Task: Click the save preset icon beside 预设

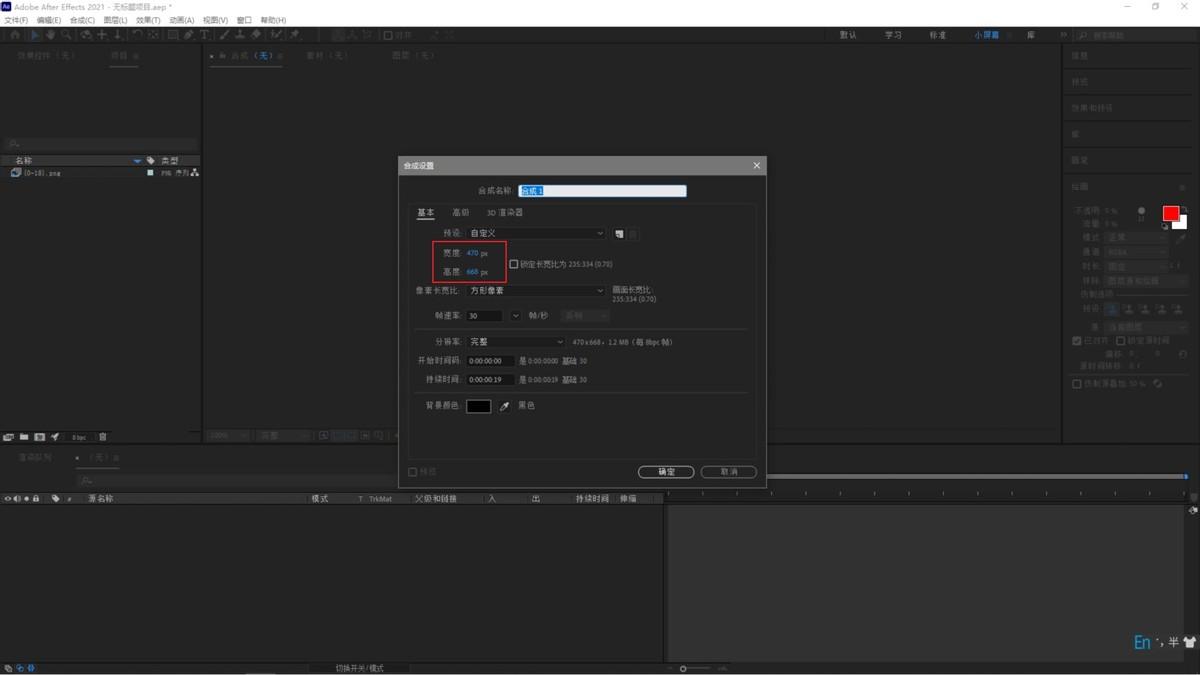Action: pos(619,234)
